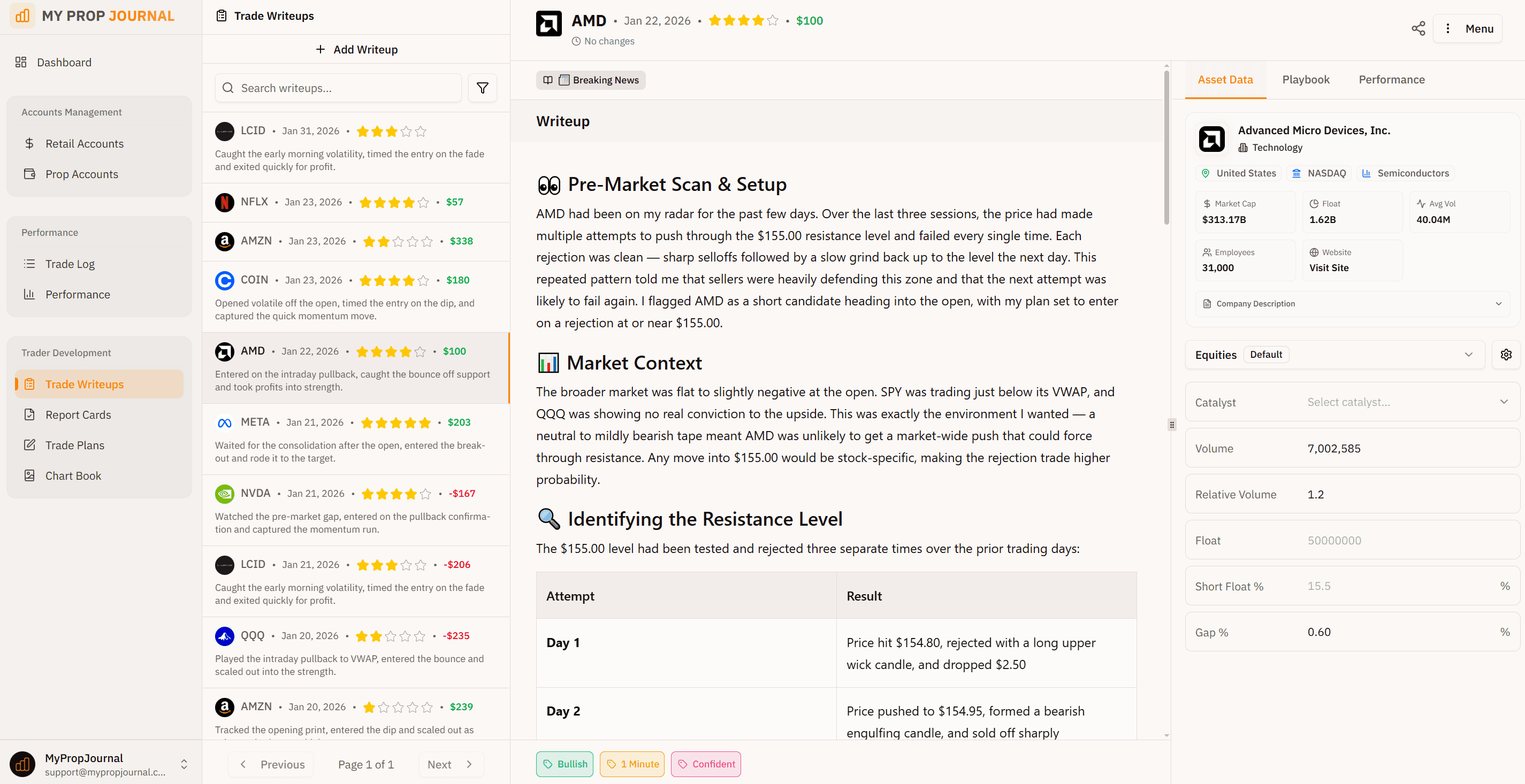The width and height of the screenshot is (1525, 784).
Task: Set writeup rating to five stars
Action: [773, 21]
